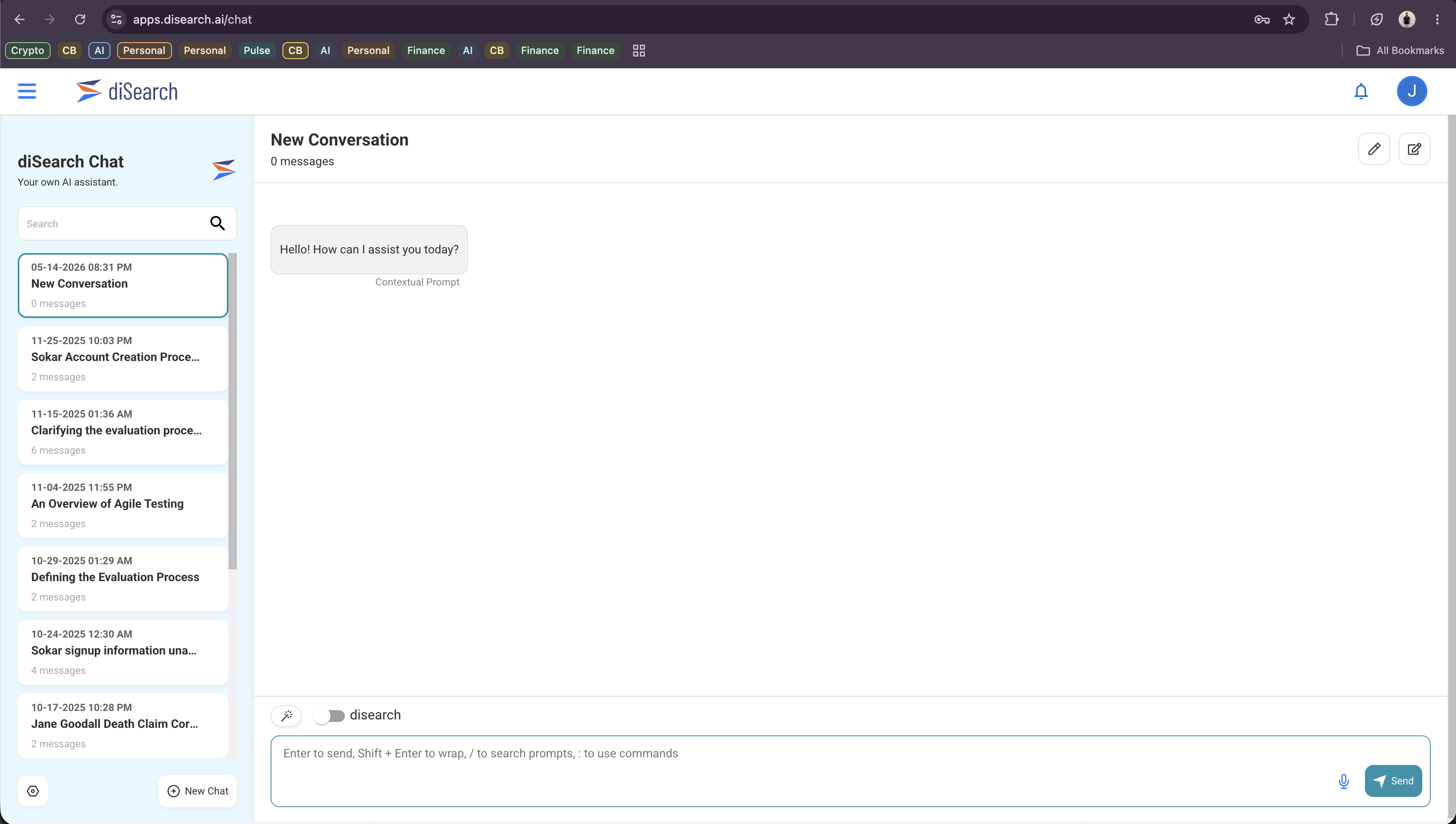1456x824 pixels.
Task: Click the magic wand prompt icon
Action: pyautogui.click(x=286, y=715)
